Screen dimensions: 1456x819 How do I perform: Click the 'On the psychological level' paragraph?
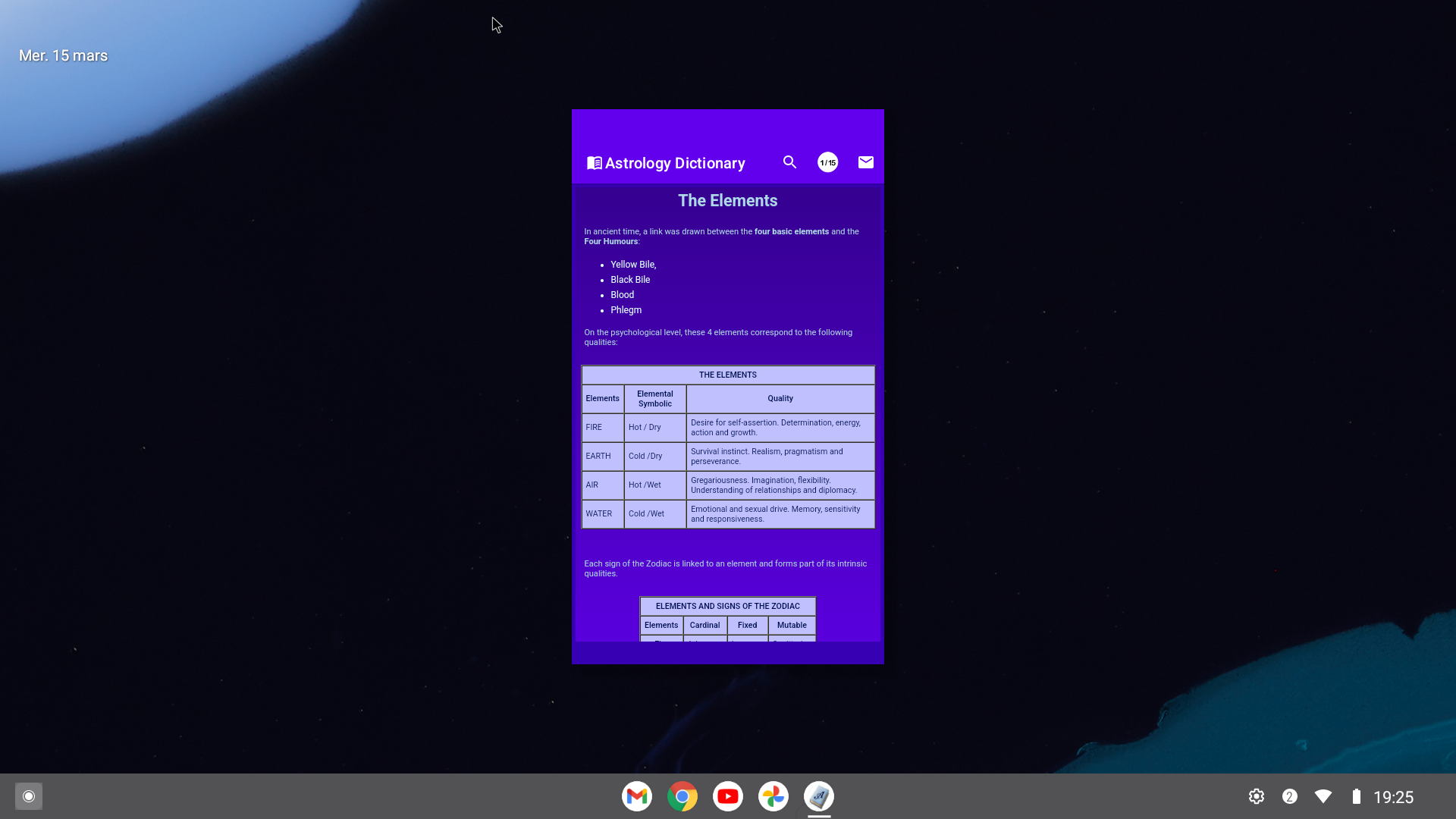tap(718, 337)
